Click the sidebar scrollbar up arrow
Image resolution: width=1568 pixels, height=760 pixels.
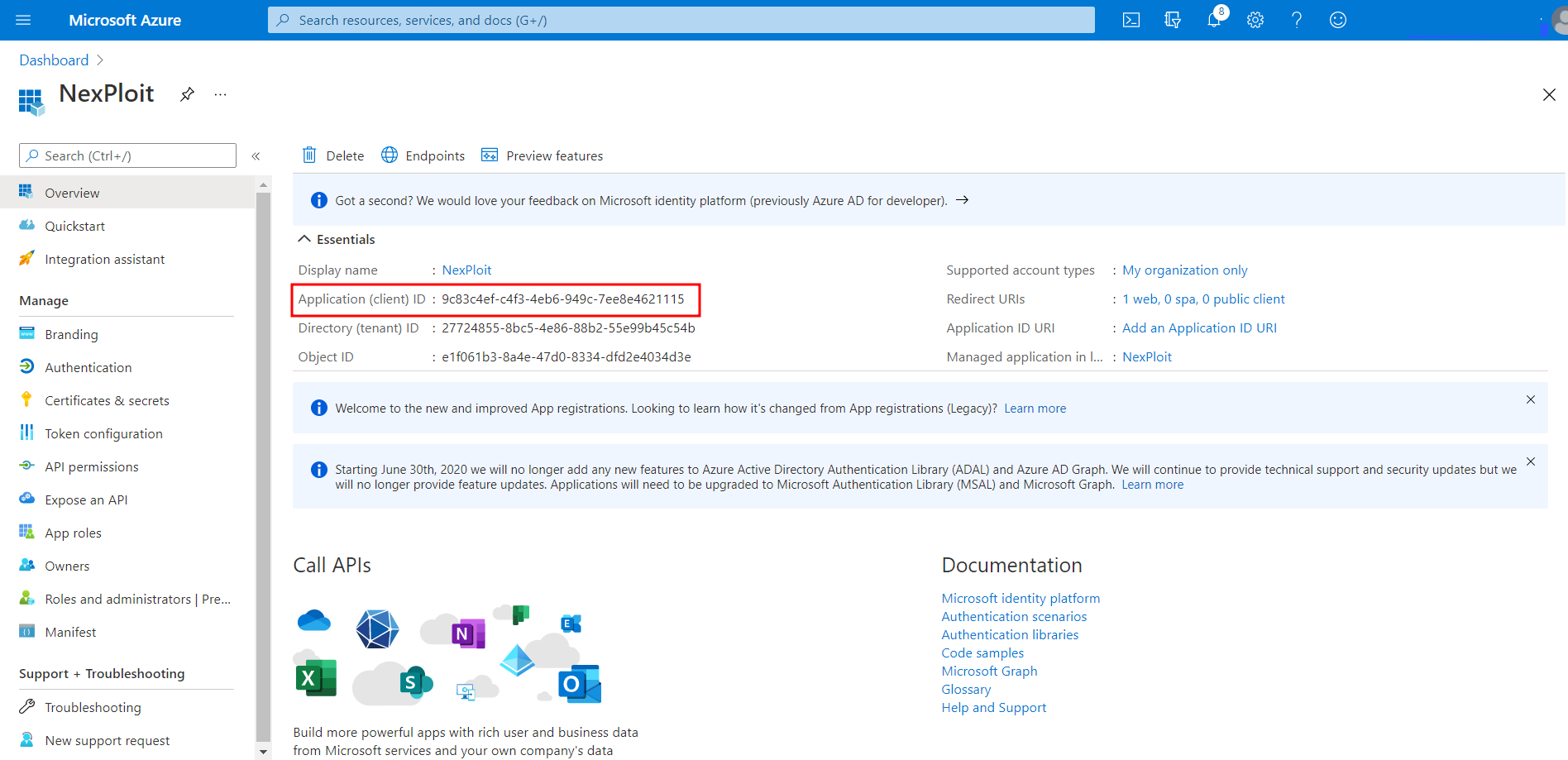pos(263,185)
